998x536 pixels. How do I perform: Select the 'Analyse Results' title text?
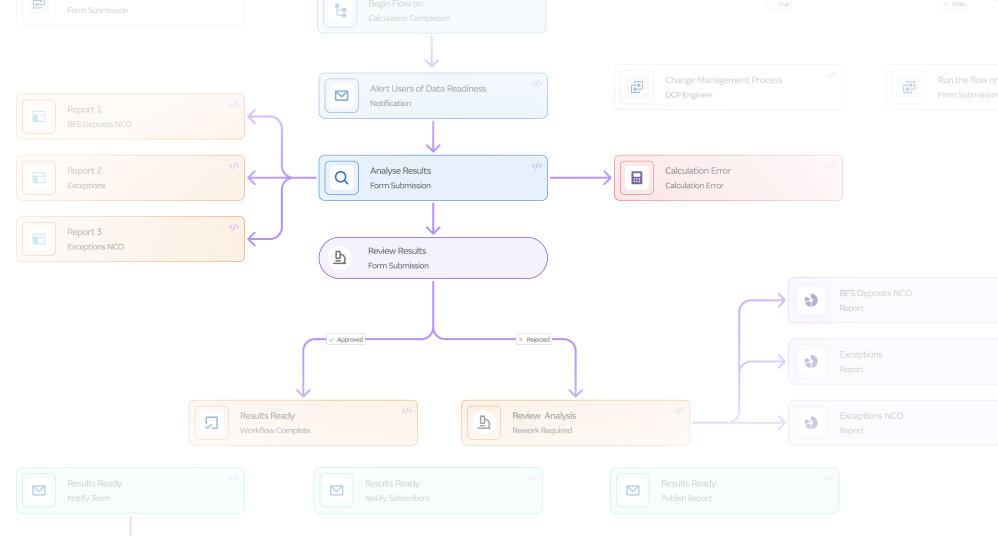(400, 171)
